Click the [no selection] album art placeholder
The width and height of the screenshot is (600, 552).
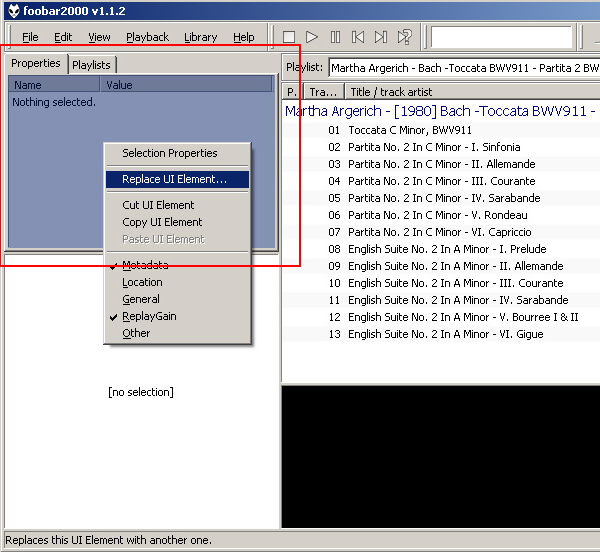[141, 392]
